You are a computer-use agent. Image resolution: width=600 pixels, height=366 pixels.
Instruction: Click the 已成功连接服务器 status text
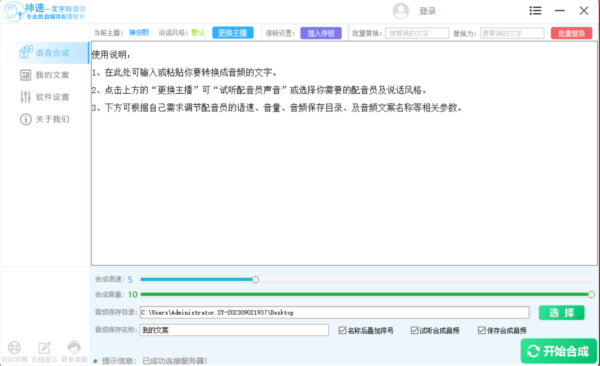point(175,361)
